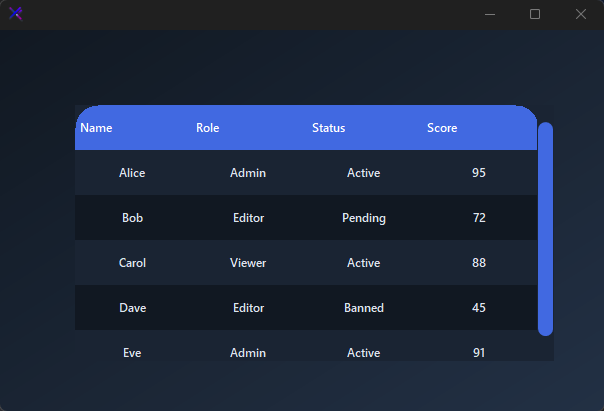This screenshot has height=411, width=604.
Task: Select Admin role in Alice's row
Action: (x=248, y=173)
